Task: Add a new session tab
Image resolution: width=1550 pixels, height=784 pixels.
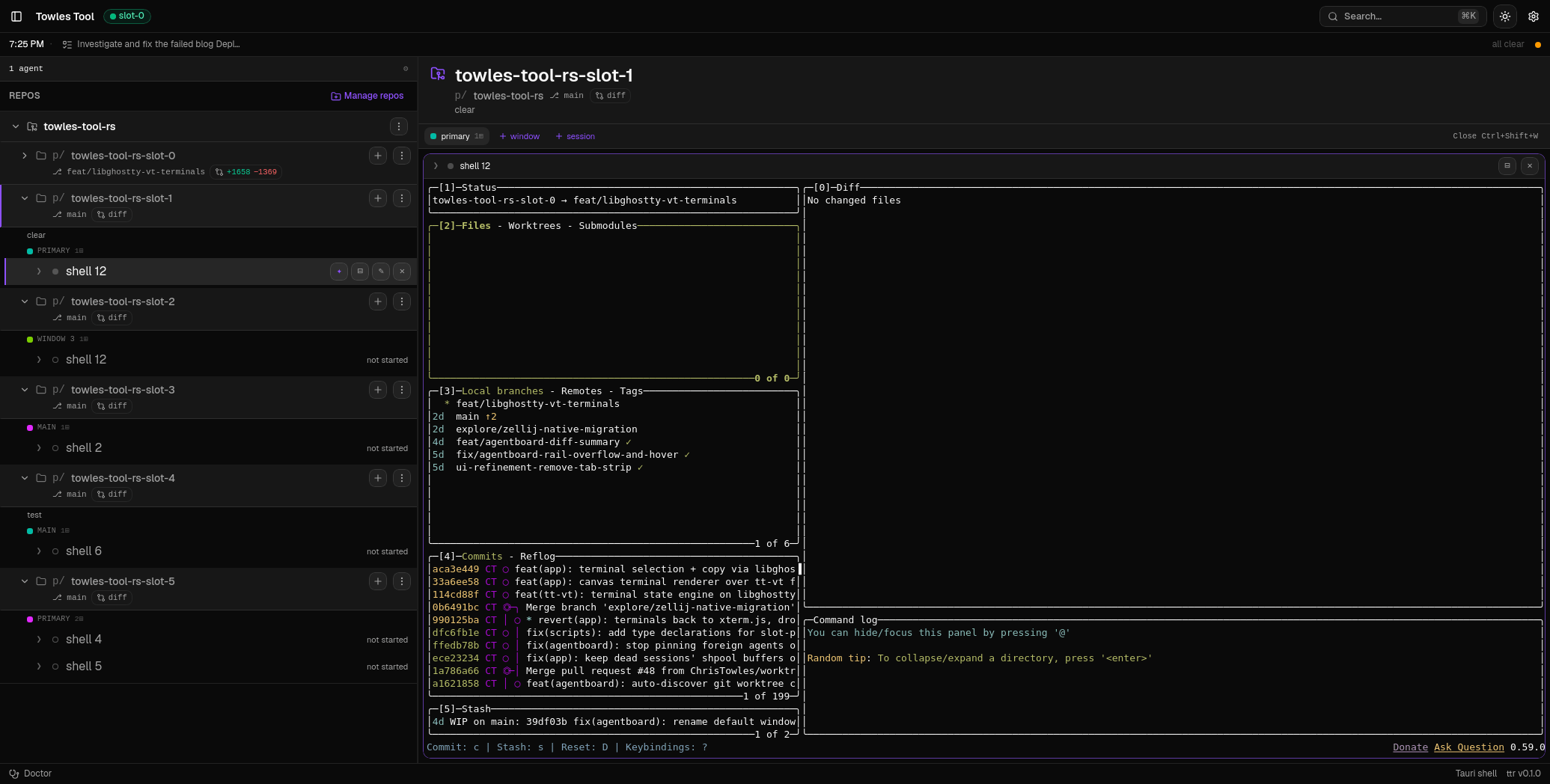Action: click(576, 136)
